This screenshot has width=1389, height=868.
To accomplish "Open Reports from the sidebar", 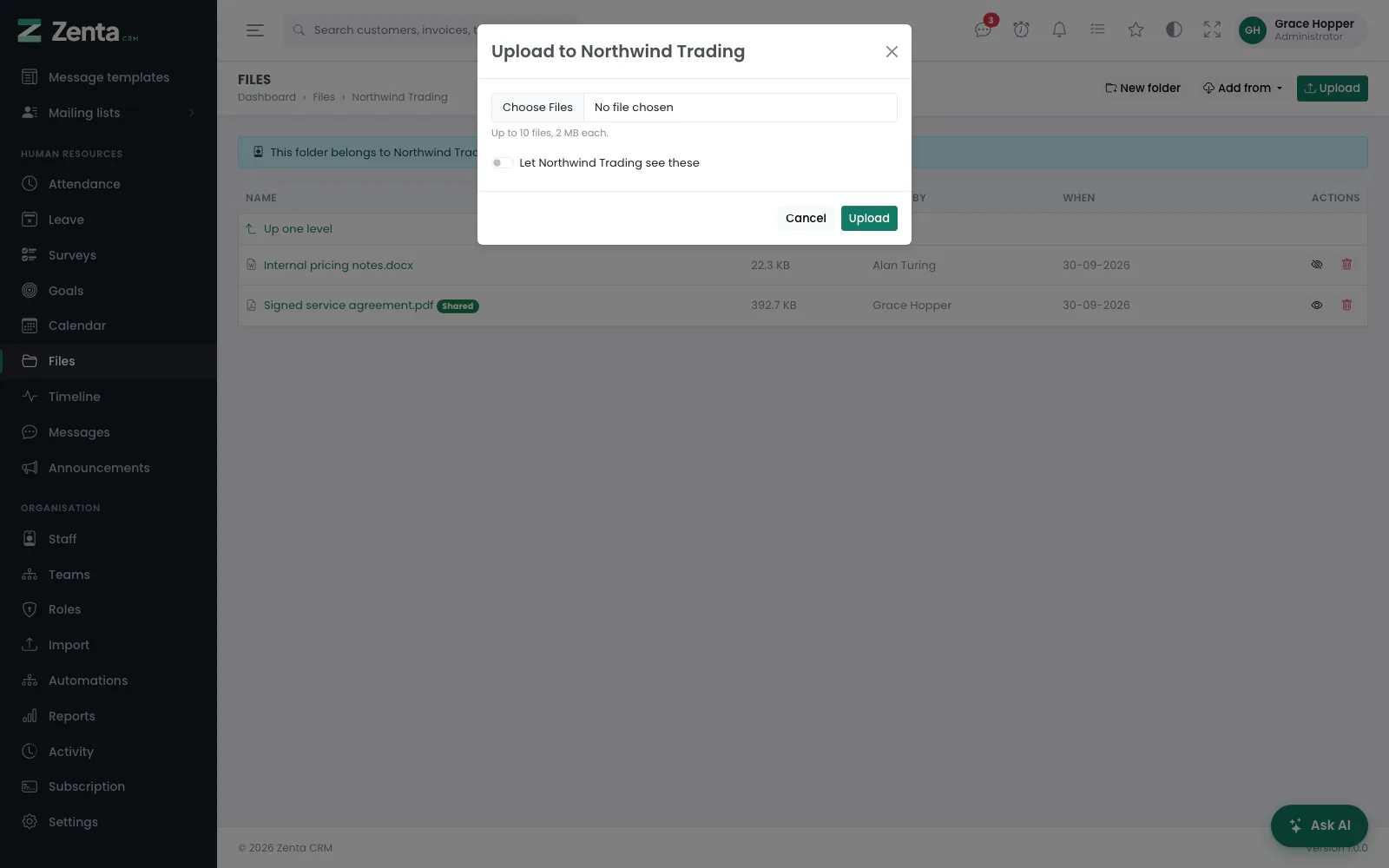I will click(x=109, y=716).
